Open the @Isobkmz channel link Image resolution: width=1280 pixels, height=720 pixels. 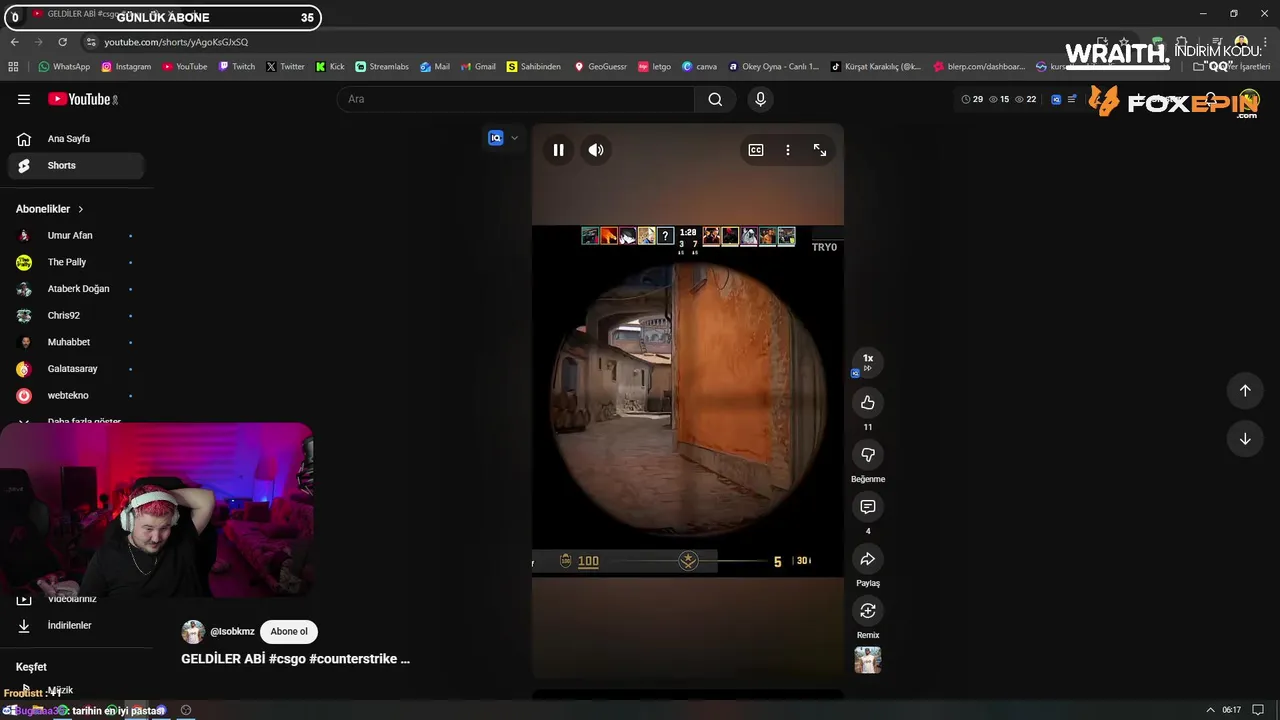pyautogui.click(x=232, y=632)
